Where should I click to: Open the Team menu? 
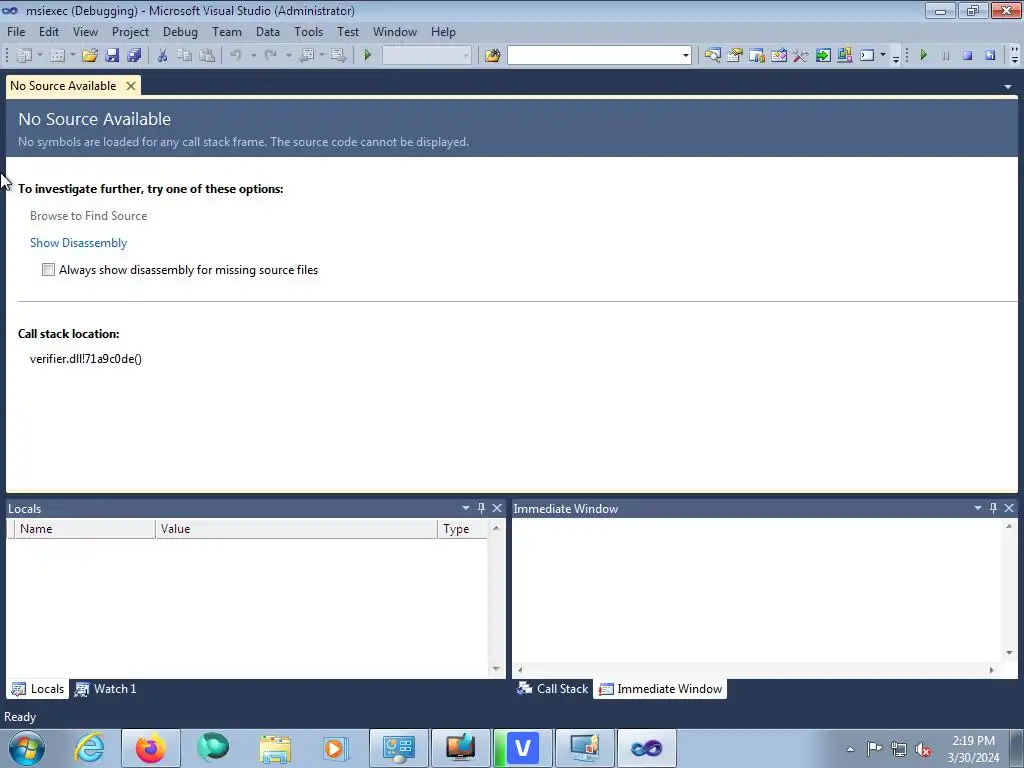(227, 31)
